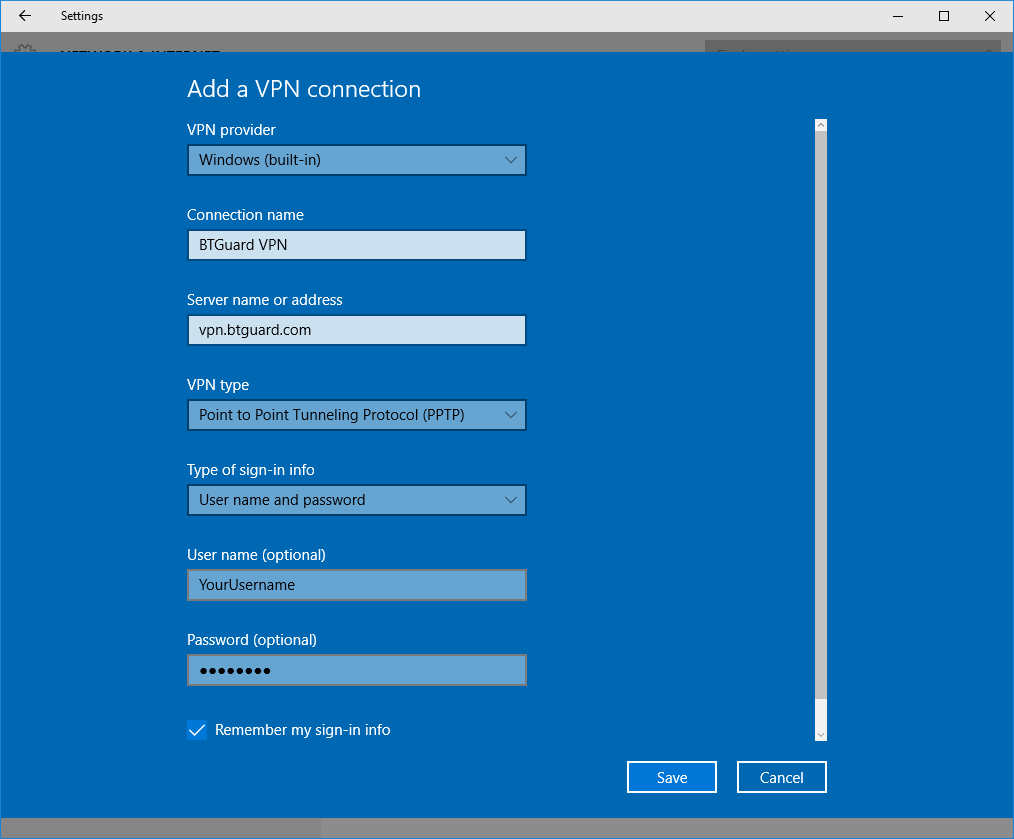Image resolution: width=1014 pixels, height=839 pixels.
Task: Click the horizontal scrollbar at the window bottom
Action: coord(160,828)
